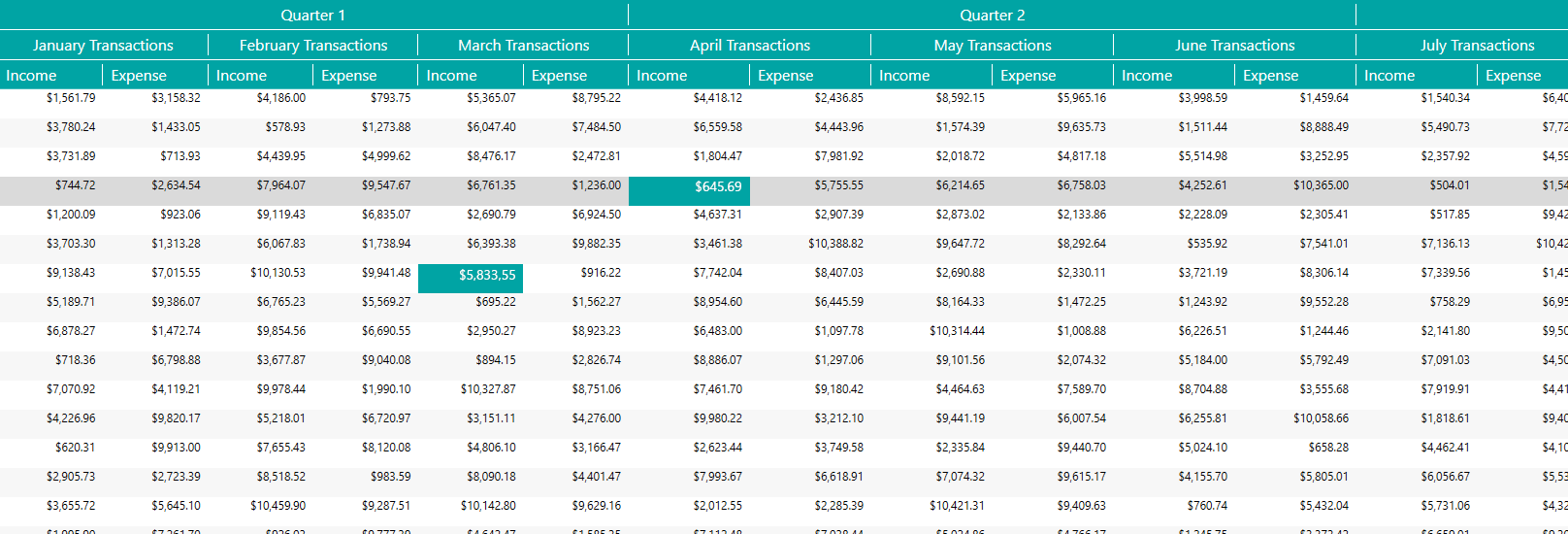This screenshot has width=1568, height=534.
Task: Sort by Expense under February Transactions
Action: pyautogui.click(x=364, y=76)
